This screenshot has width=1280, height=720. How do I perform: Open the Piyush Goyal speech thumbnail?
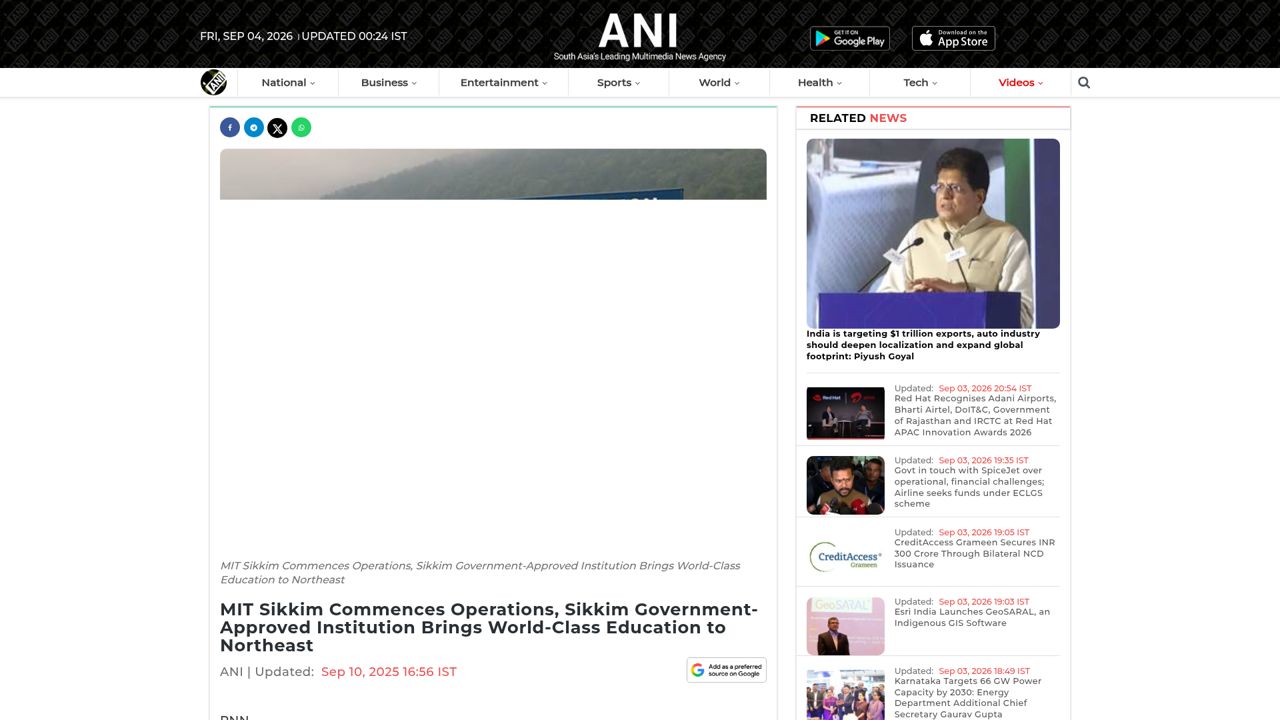933,233
